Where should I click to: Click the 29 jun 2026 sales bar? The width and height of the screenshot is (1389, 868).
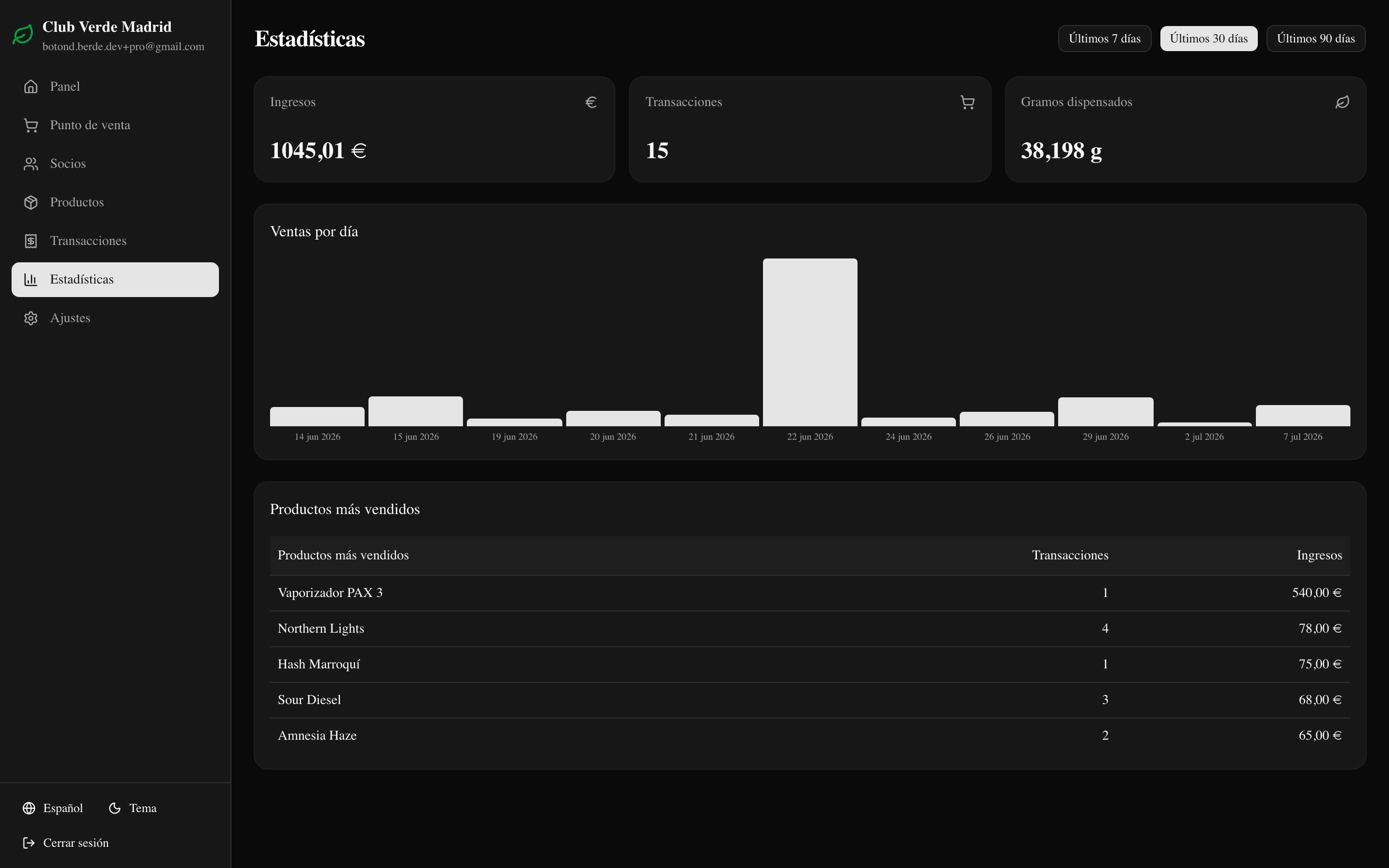[x=1105, y=412]
